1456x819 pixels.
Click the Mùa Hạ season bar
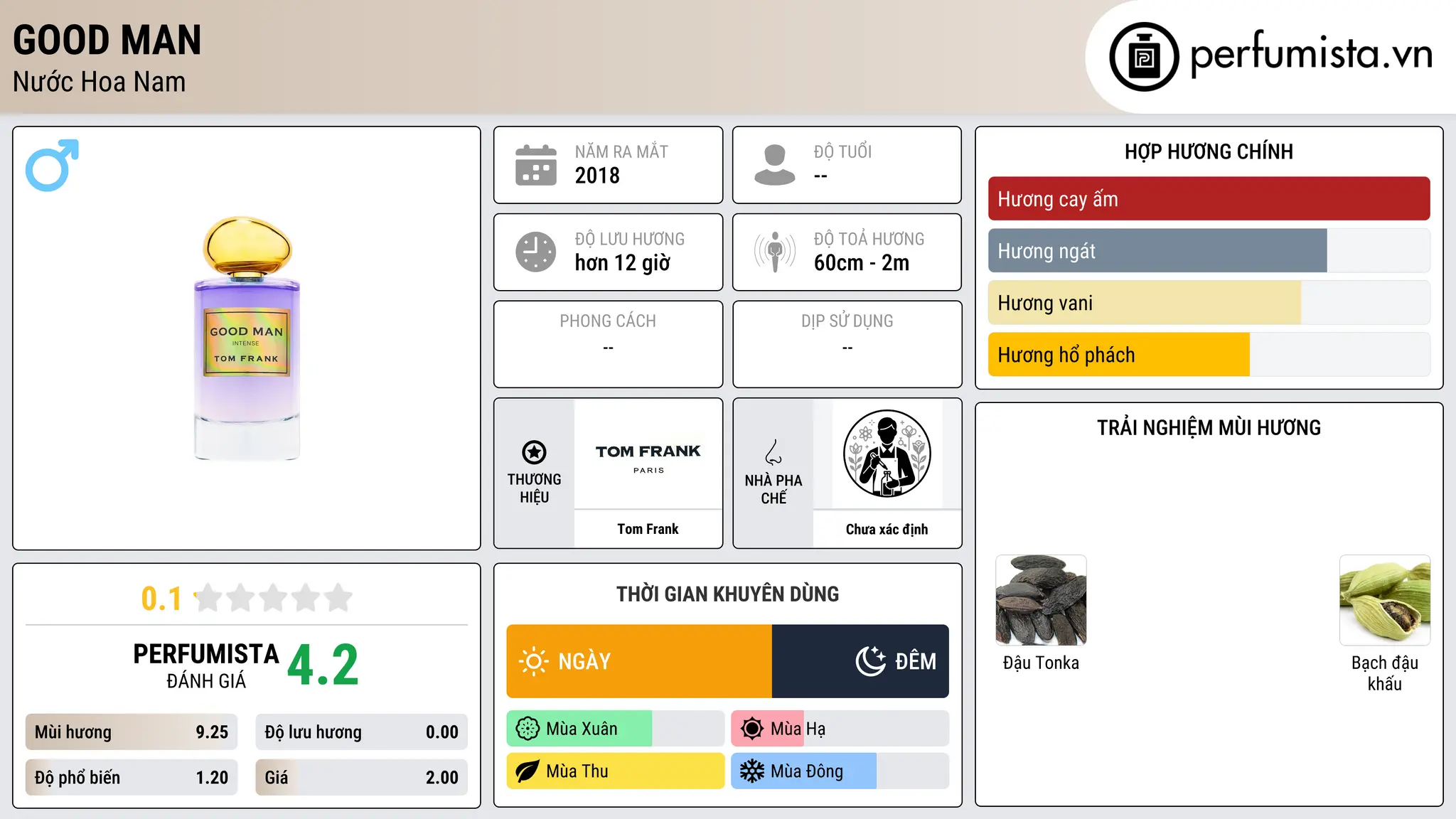pos(840,729)
